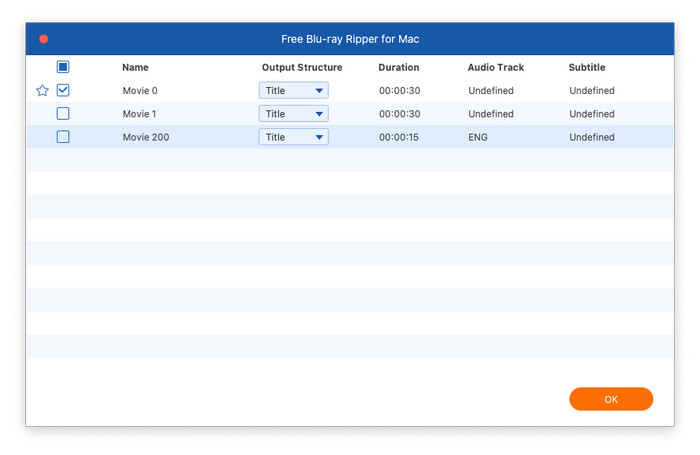The height and width of the screenshot is (455, 700).
Task: Click the Undefined subtitle cell for Movie 1
Action: (591, 114)
